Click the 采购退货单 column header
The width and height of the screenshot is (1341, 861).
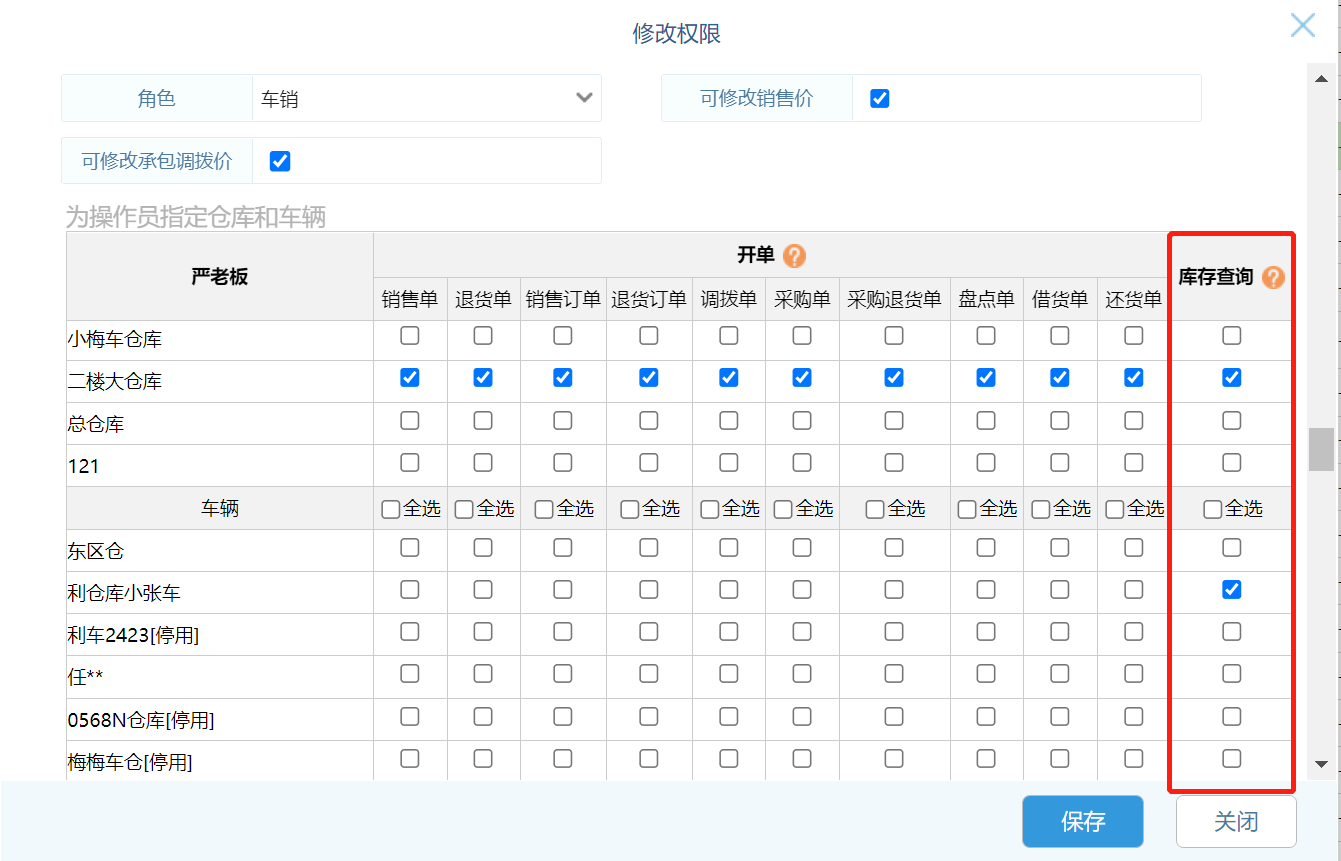[894, 299]
